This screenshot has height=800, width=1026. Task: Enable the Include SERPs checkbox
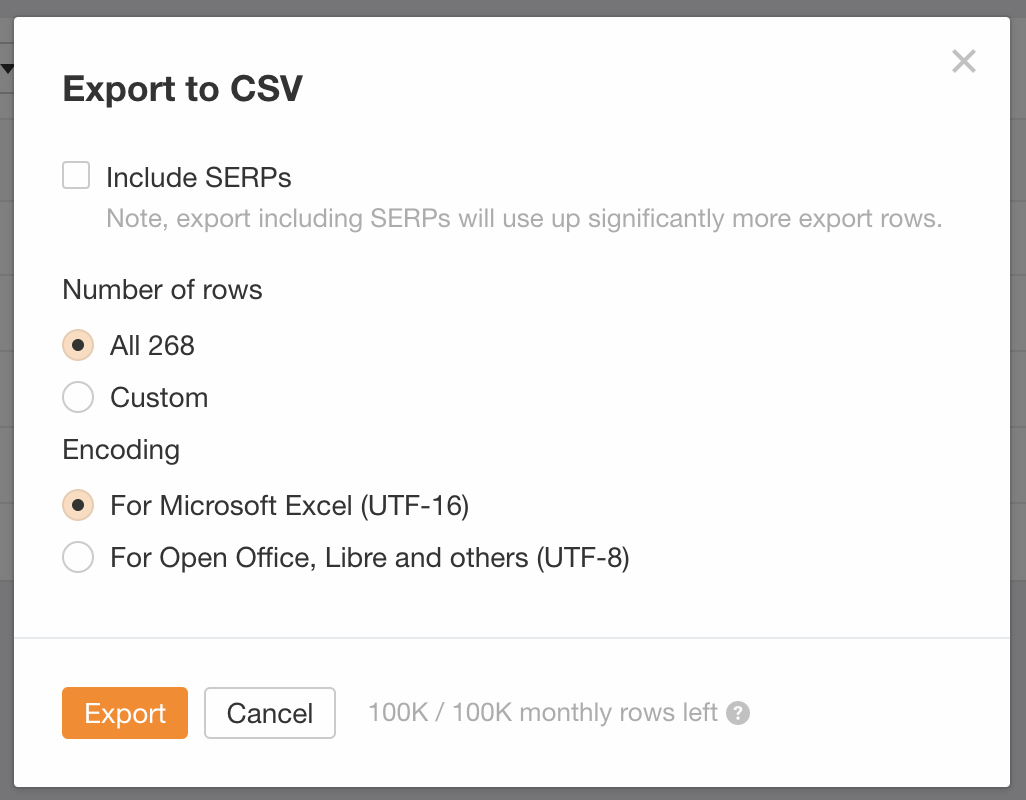coord(76,176)
